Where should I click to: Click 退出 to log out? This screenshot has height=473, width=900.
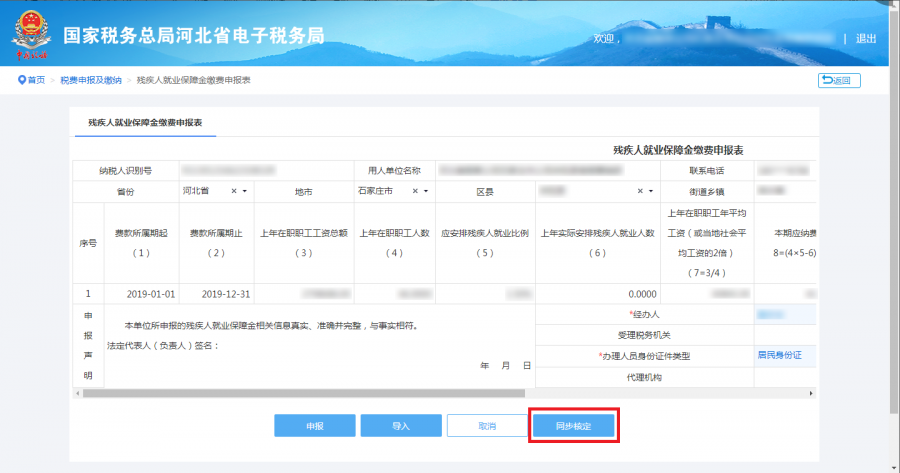tap(866, 38)
